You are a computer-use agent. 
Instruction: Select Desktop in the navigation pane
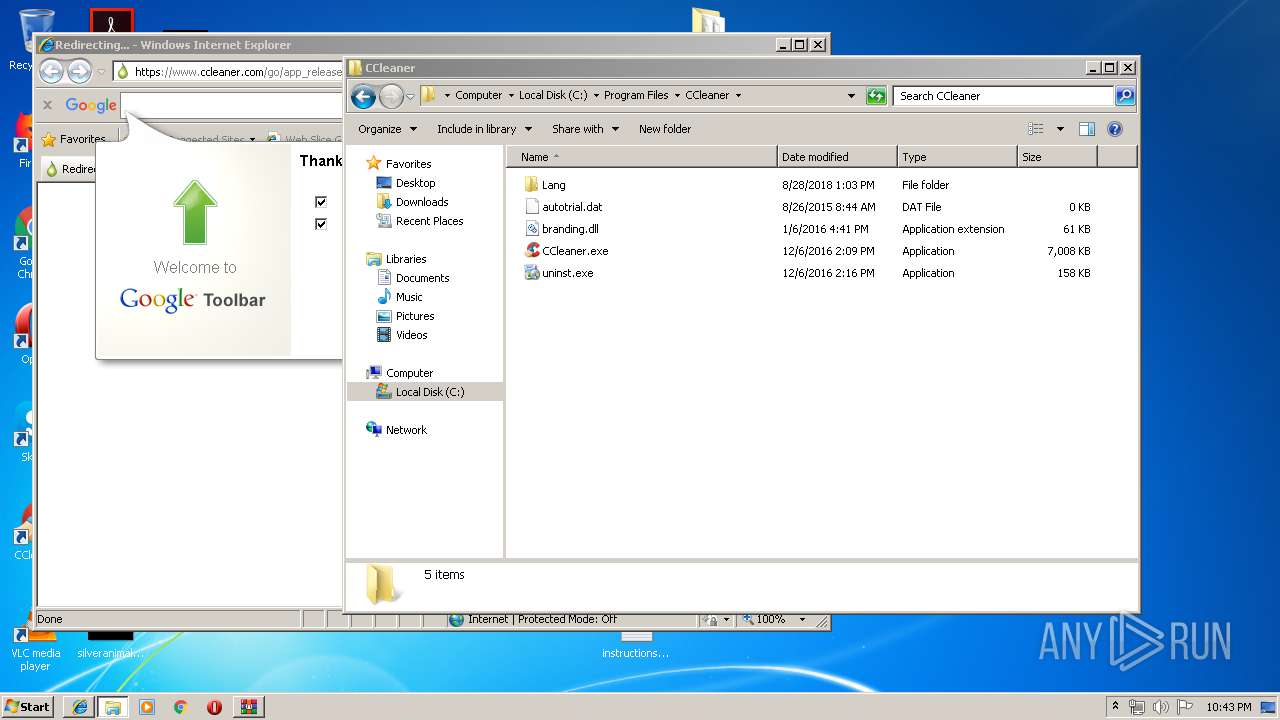415,183
